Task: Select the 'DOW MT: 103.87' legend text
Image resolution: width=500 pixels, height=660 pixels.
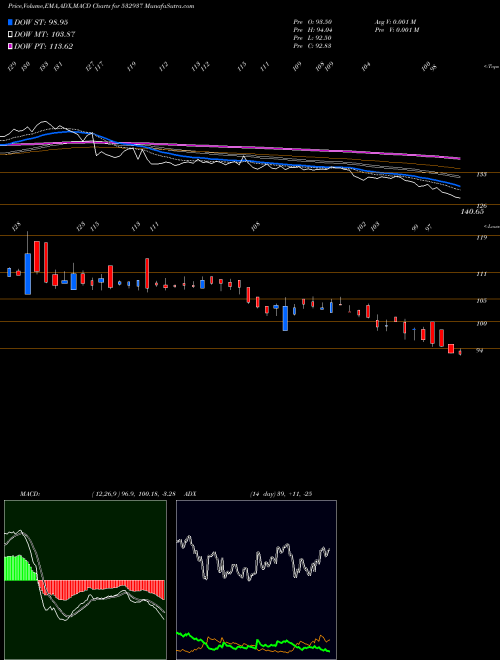Action: pyautogui.click(x=45, y=35)
